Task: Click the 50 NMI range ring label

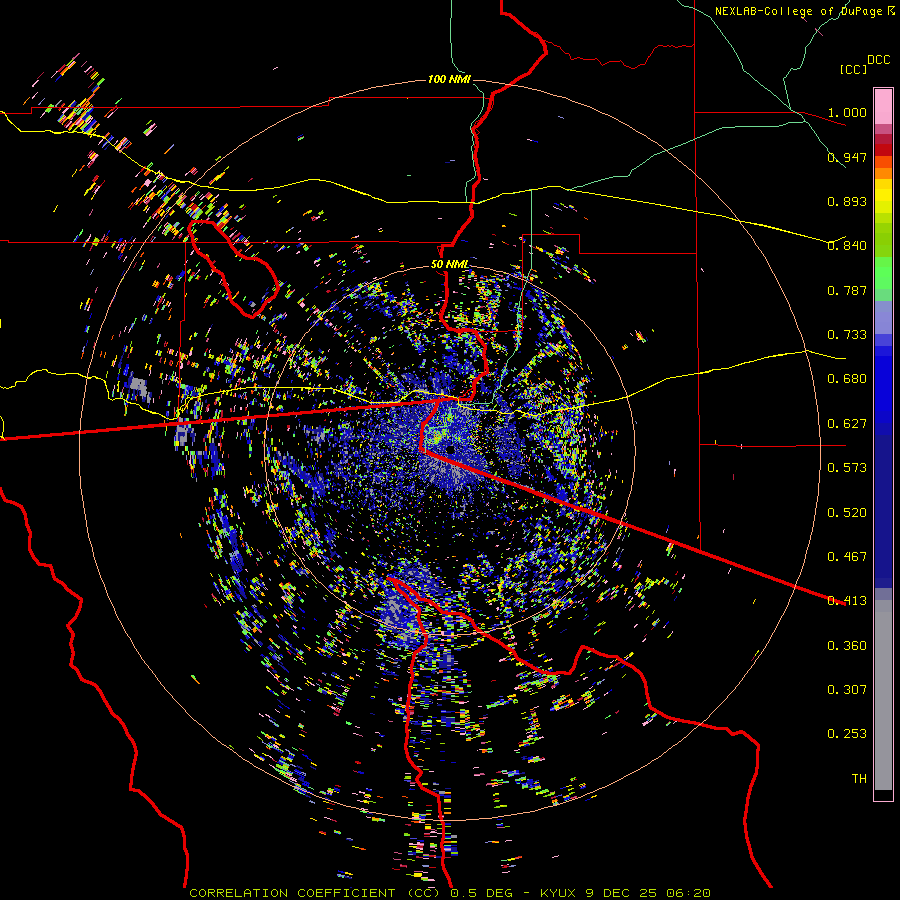Action: (449, 265)
